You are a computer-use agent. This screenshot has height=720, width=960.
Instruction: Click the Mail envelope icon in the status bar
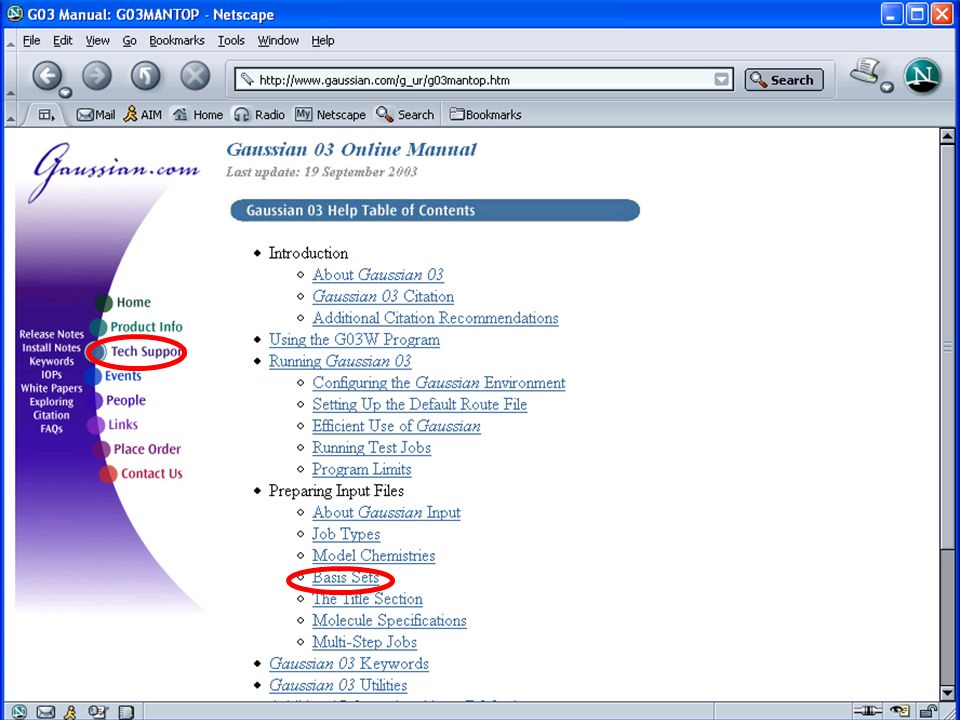(x=45, y=711)
